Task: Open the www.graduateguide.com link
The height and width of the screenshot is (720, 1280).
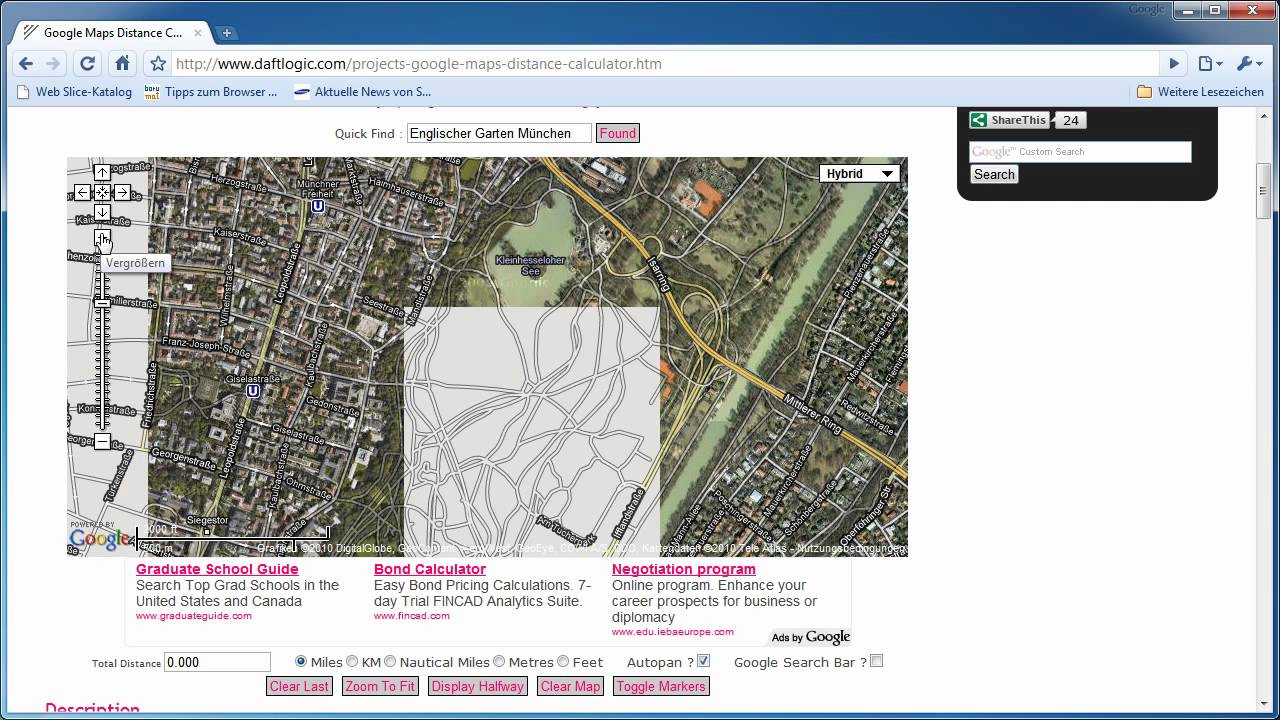Action: click(x=194, y=616)
